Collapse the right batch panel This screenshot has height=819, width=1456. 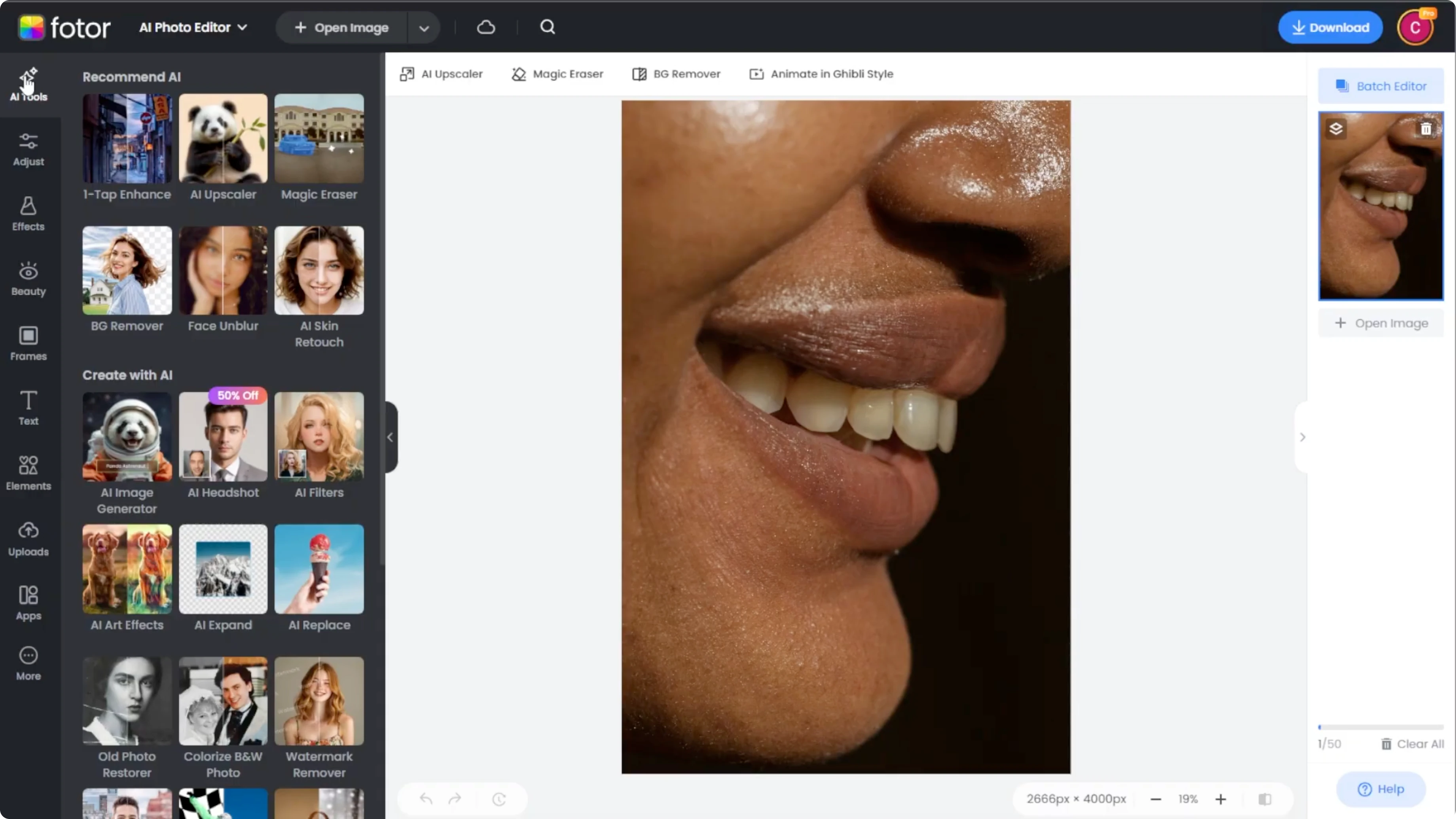(1302, 437)
